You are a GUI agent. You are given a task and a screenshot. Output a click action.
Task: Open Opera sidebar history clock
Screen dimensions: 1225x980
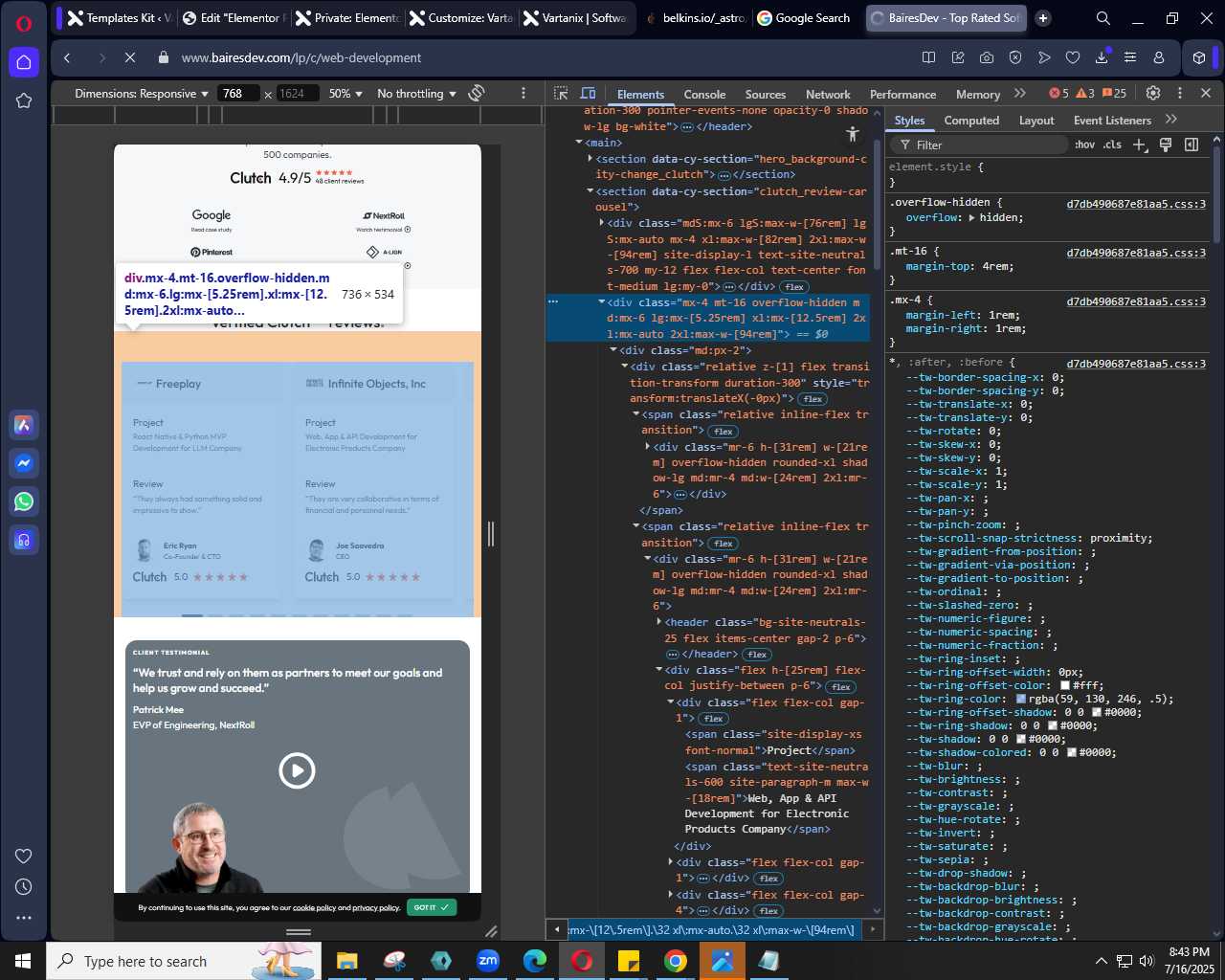[24, 886]
